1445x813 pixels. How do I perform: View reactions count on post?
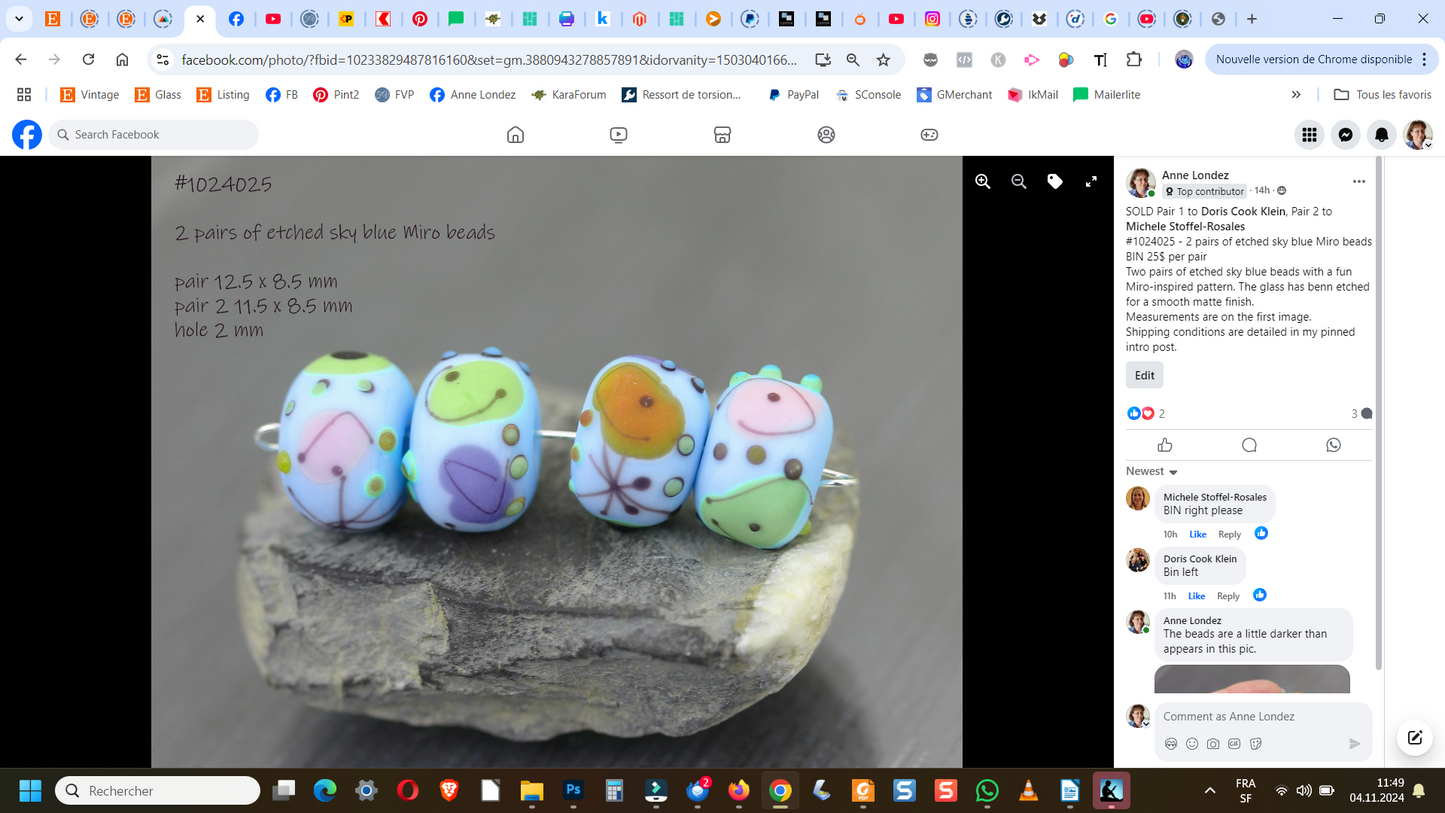tap(1146, 413)
